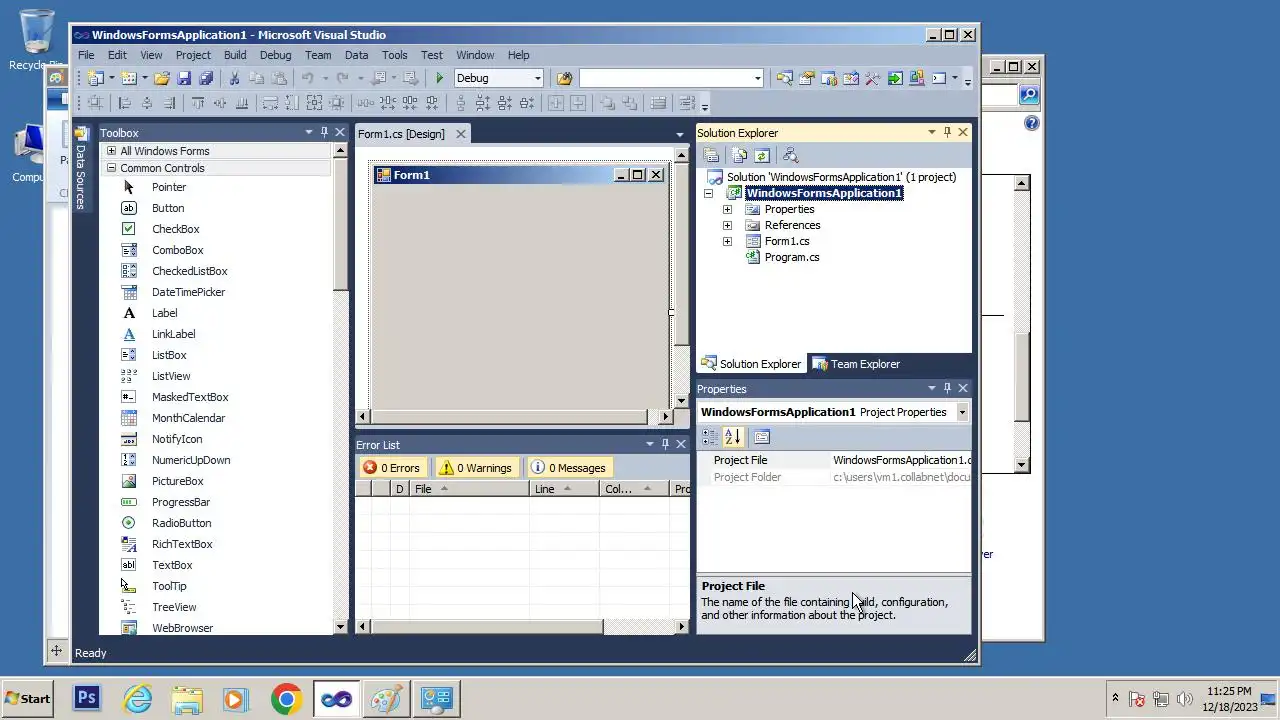This screenshot has height=720, width=1280.
Task: Toggle the 0 Warnings filter
Action: point(476,467)
